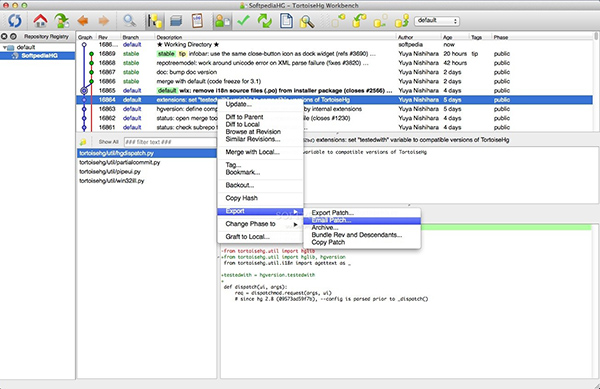Click the incoming changesets icon
The height and width of the screenshot is (389, 600).
[x=338, y=21]
